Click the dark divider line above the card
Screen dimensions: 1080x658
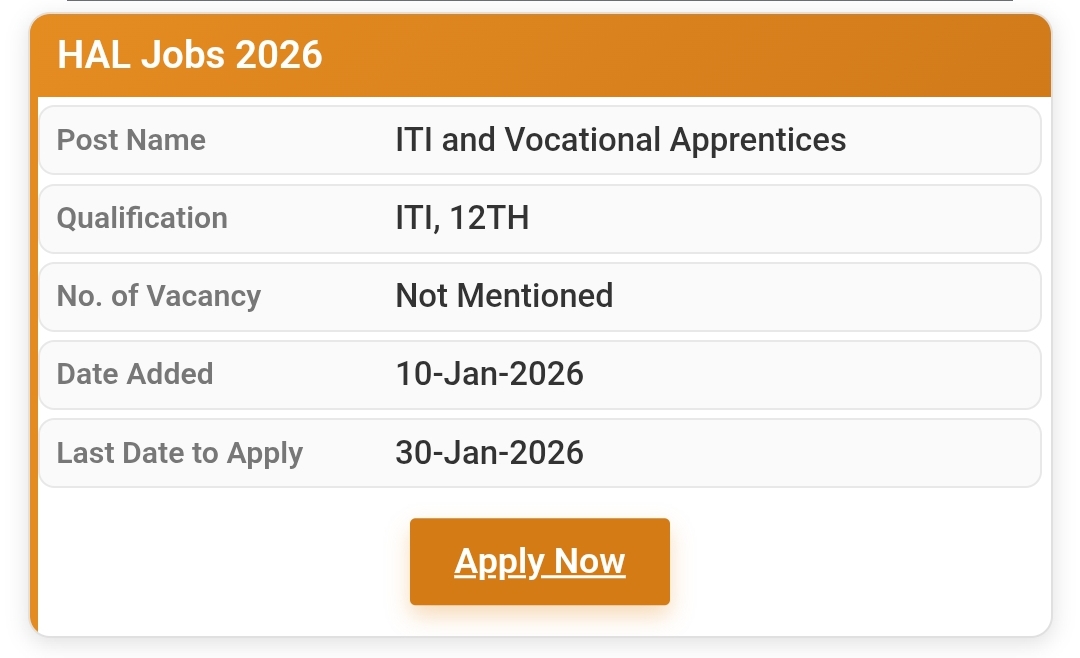(x=540, y=1)
